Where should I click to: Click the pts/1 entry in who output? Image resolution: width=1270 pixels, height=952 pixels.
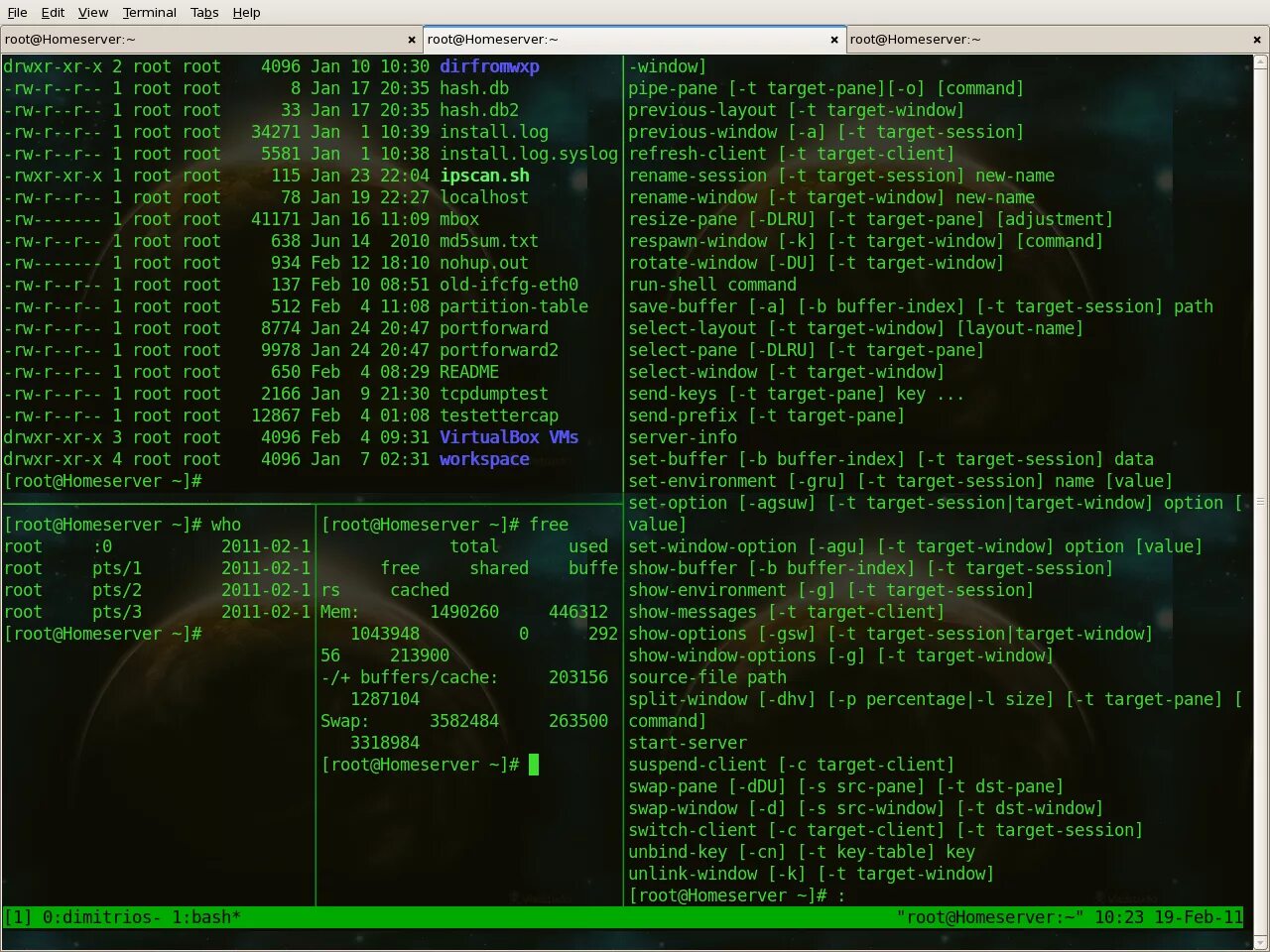(x=117, y=568)
